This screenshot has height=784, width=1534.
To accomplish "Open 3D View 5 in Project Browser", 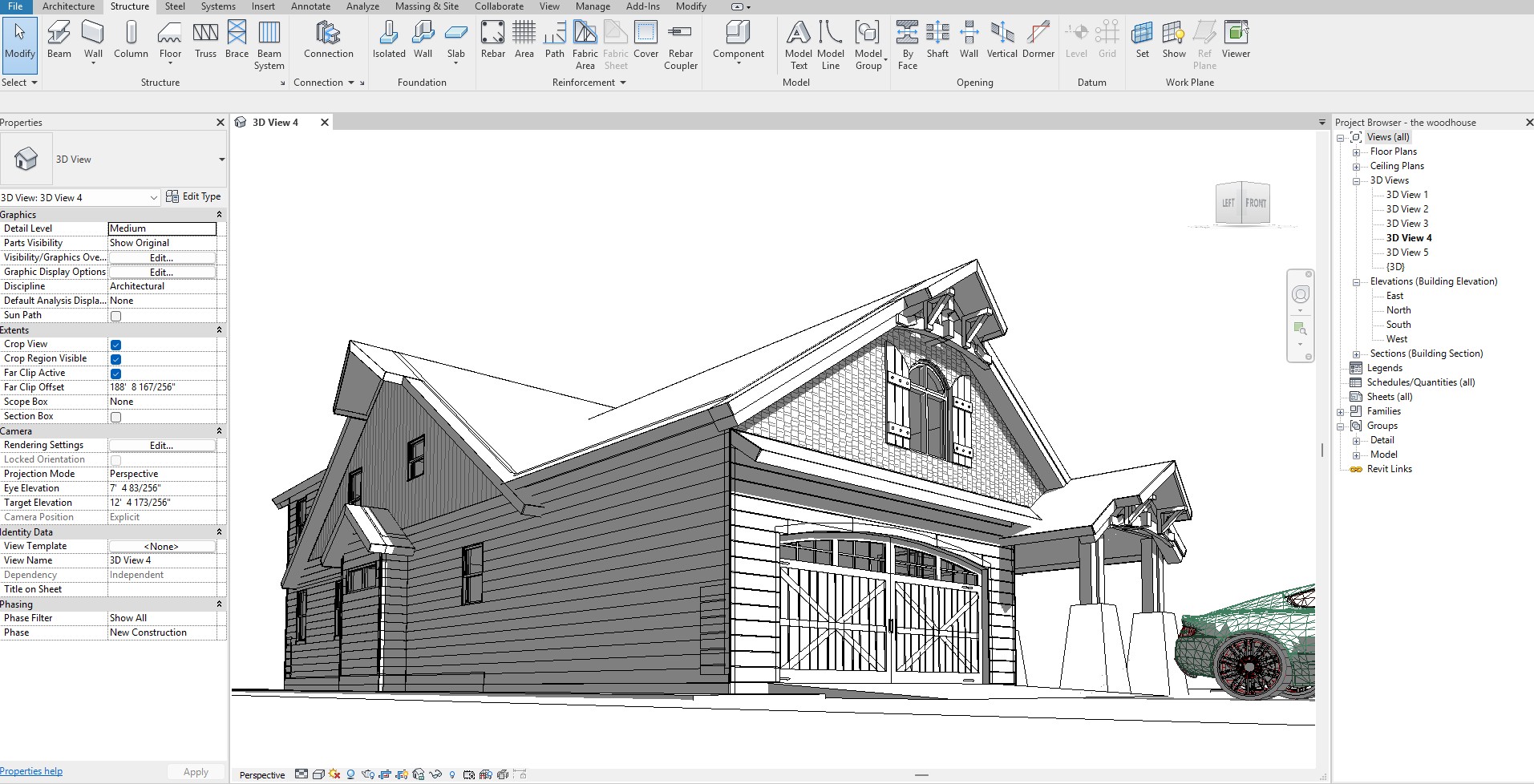I will [1407, 253].
